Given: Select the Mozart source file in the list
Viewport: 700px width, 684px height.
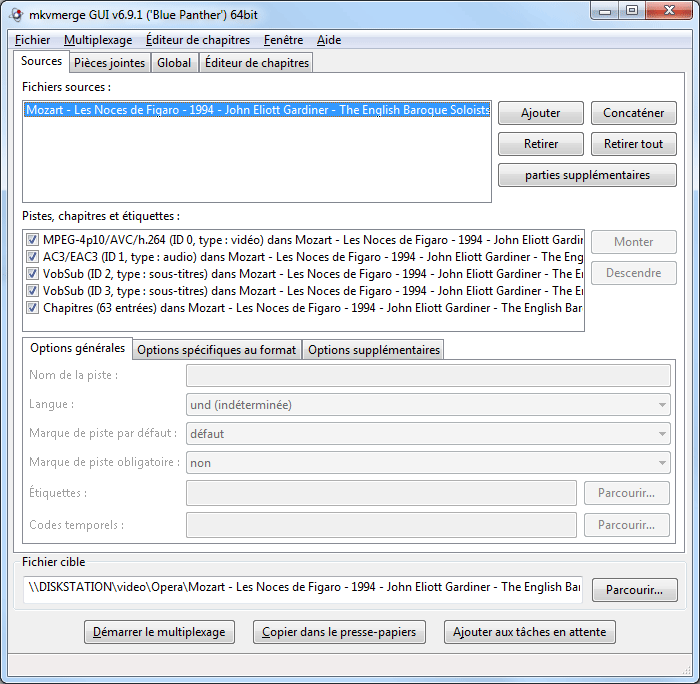Looking at the screenshot, I should coord(257,110).
